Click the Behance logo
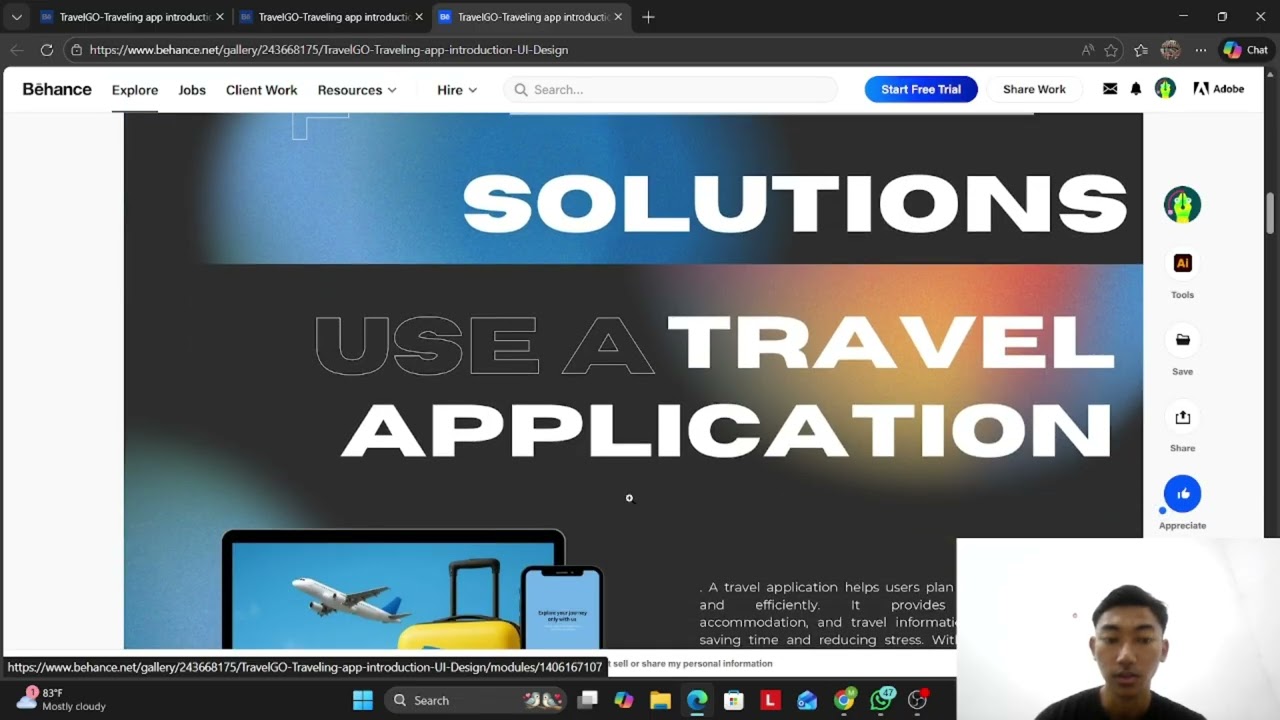The height and width of the screenshot is (720, 1280). point(57,89)
